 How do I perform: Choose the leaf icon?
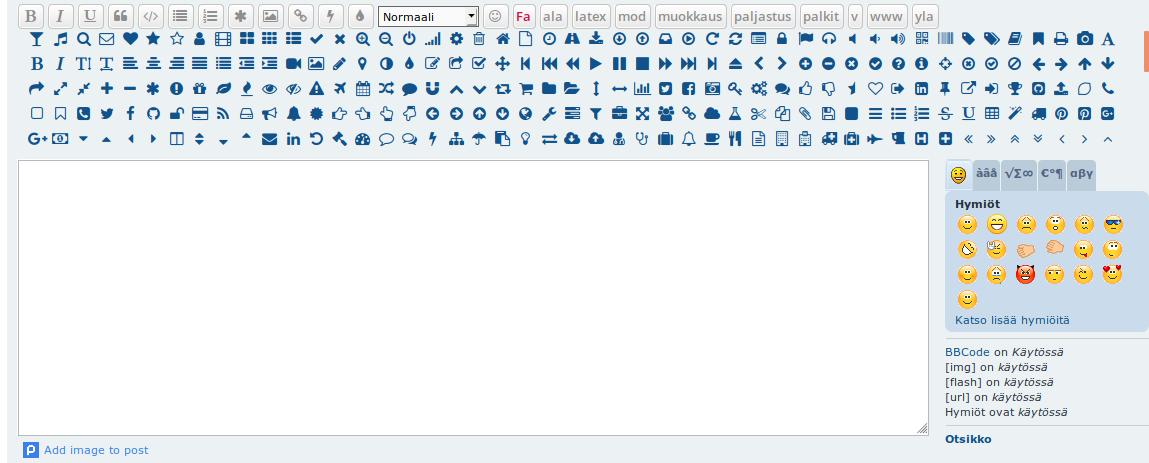pos(223,89)
